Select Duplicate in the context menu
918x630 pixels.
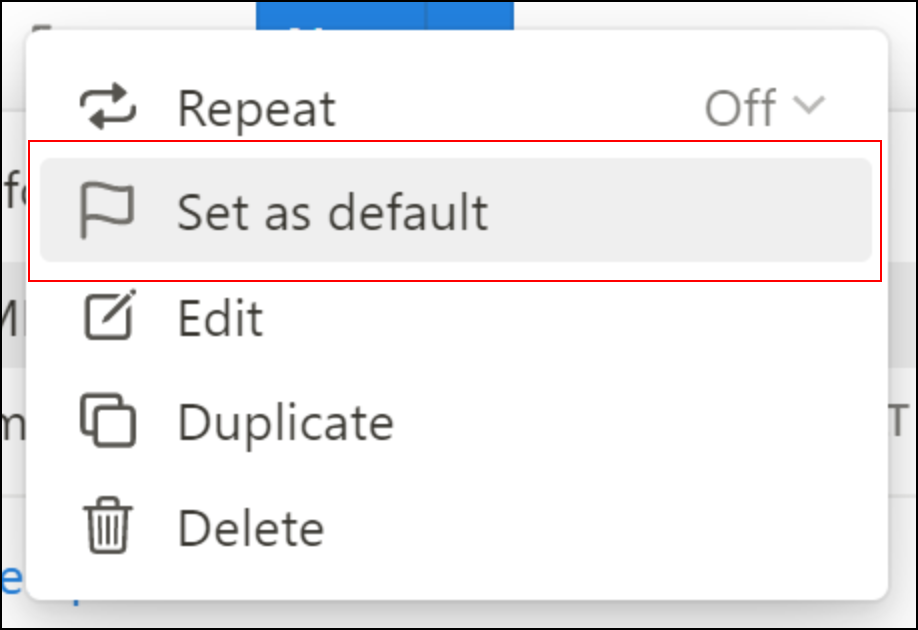[286, 422]
